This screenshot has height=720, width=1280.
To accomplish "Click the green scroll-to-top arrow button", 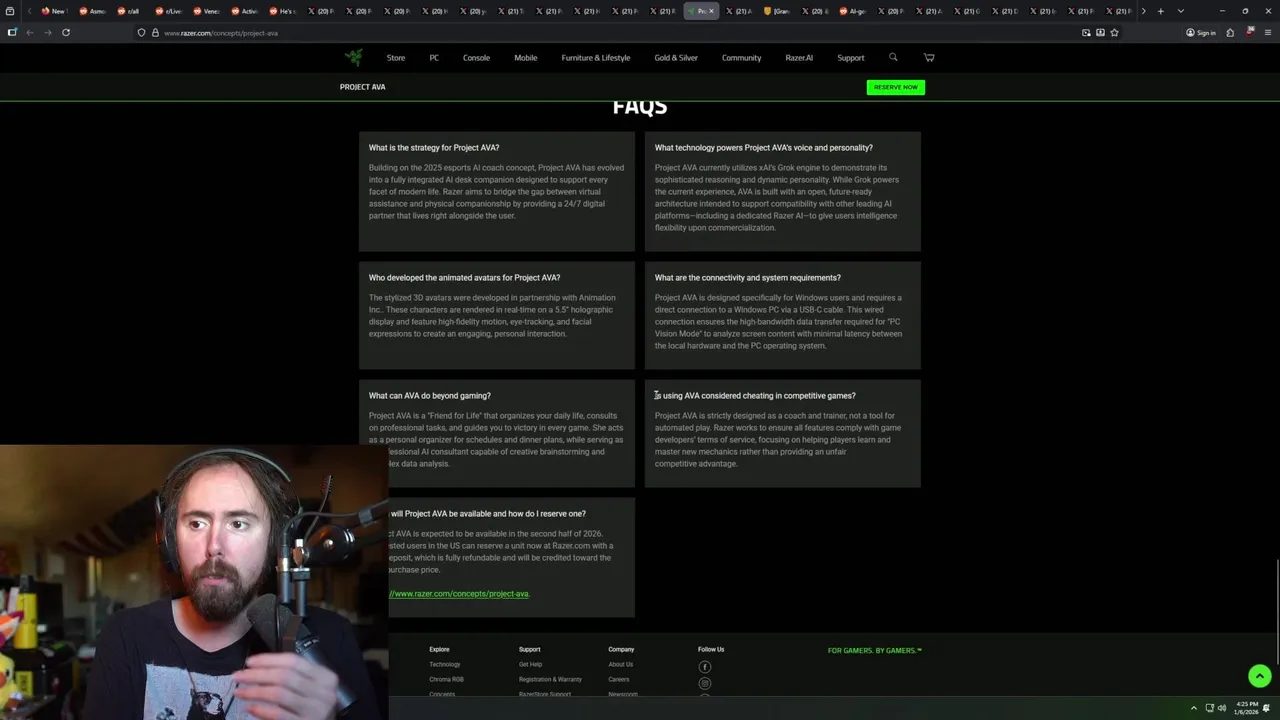I will click(1260, 676).
